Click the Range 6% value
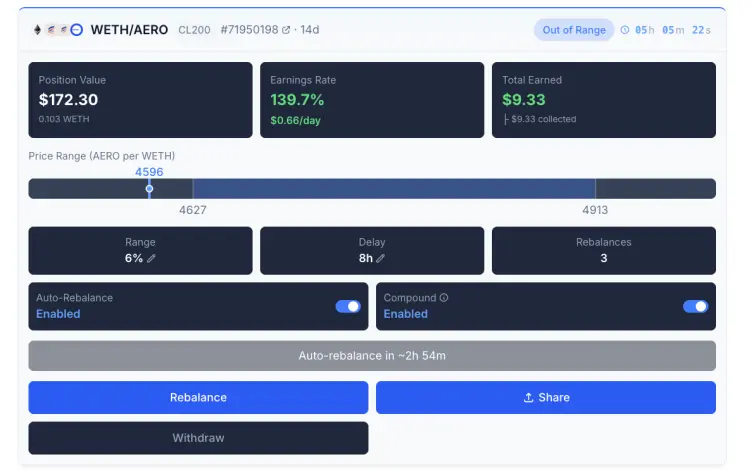The image size is (754, 471). (134, 258)
